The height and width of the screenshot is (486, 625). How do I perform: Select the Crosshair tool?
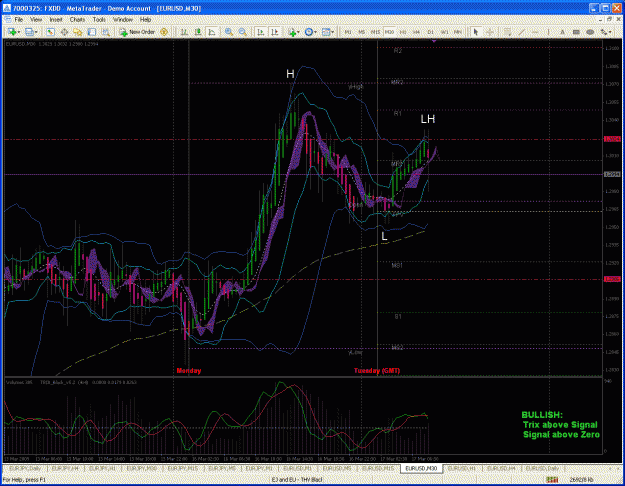[x=489, y=32]
